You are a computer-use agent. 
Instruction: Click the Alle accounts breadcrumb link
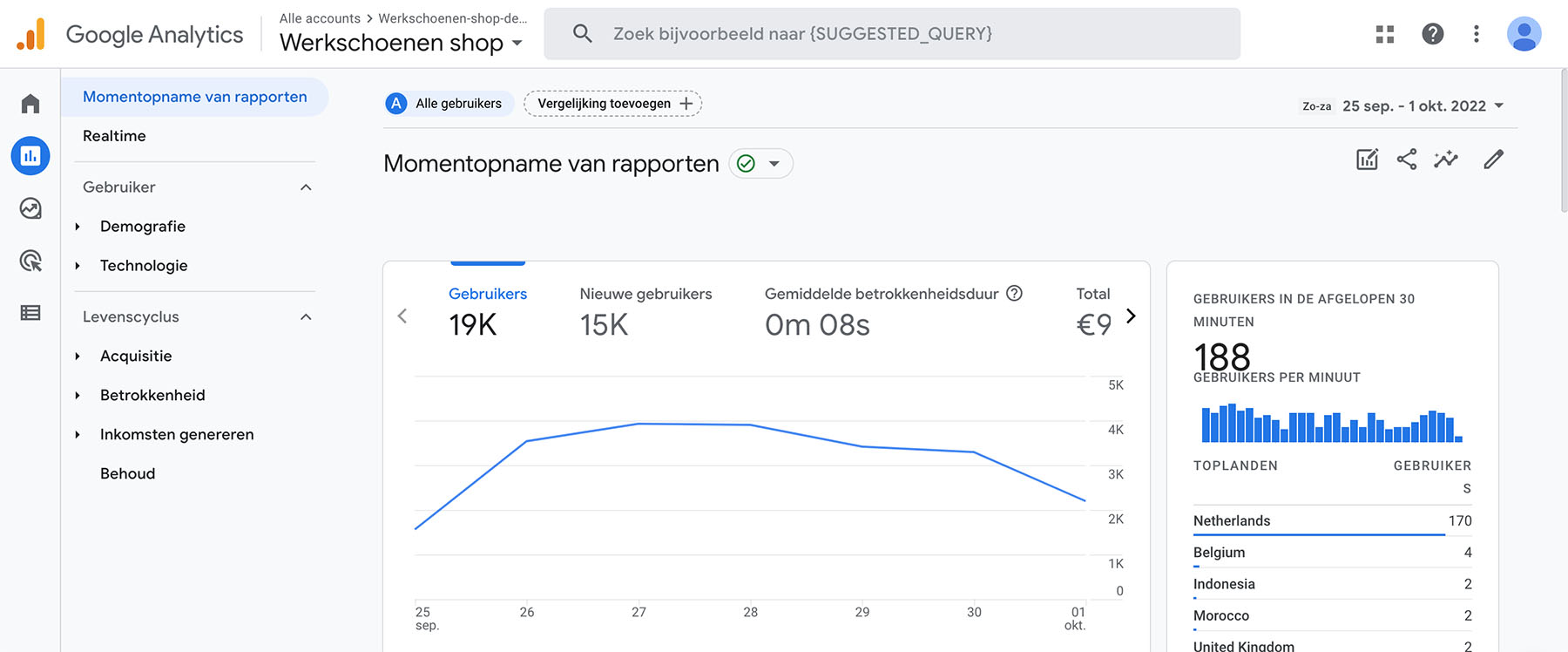(320, 18)
